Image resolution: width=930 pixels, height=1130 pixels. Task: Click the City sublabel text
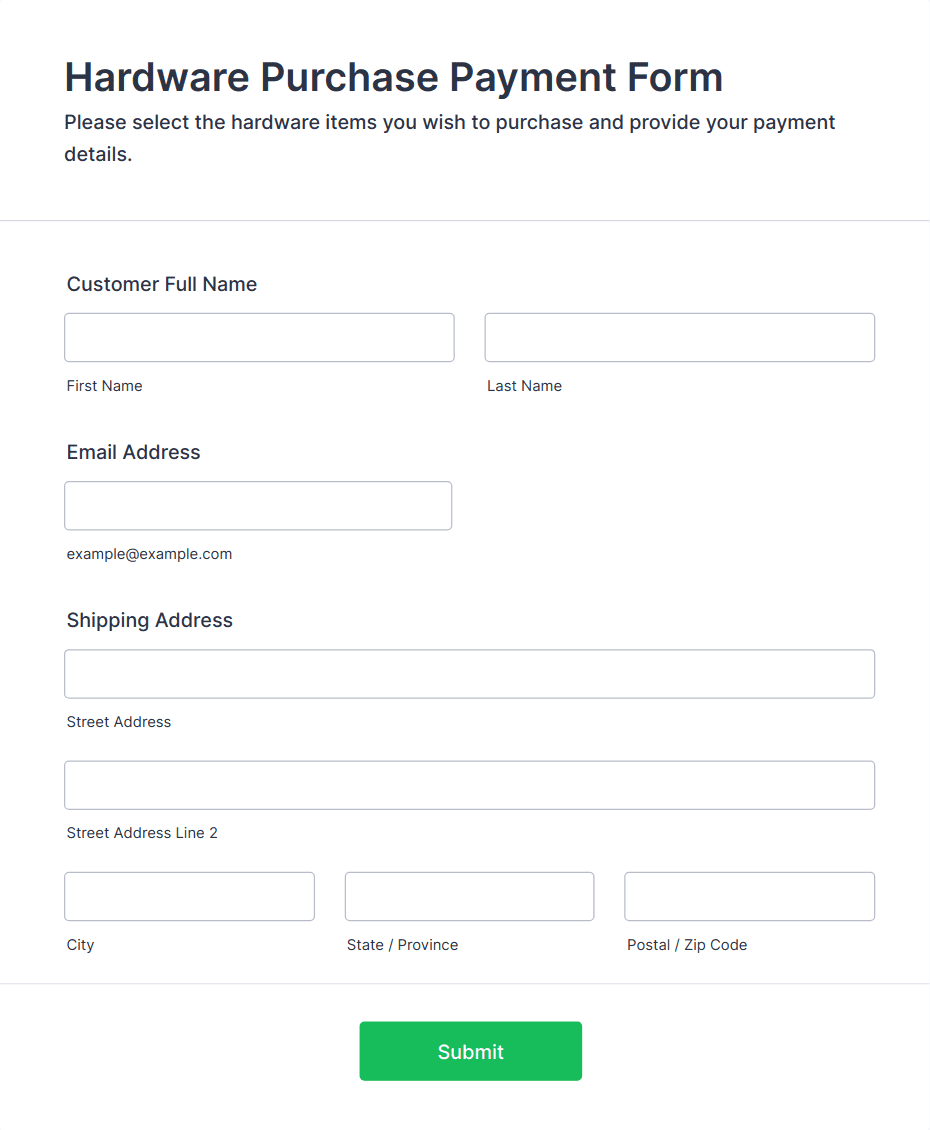coord(81,945)
